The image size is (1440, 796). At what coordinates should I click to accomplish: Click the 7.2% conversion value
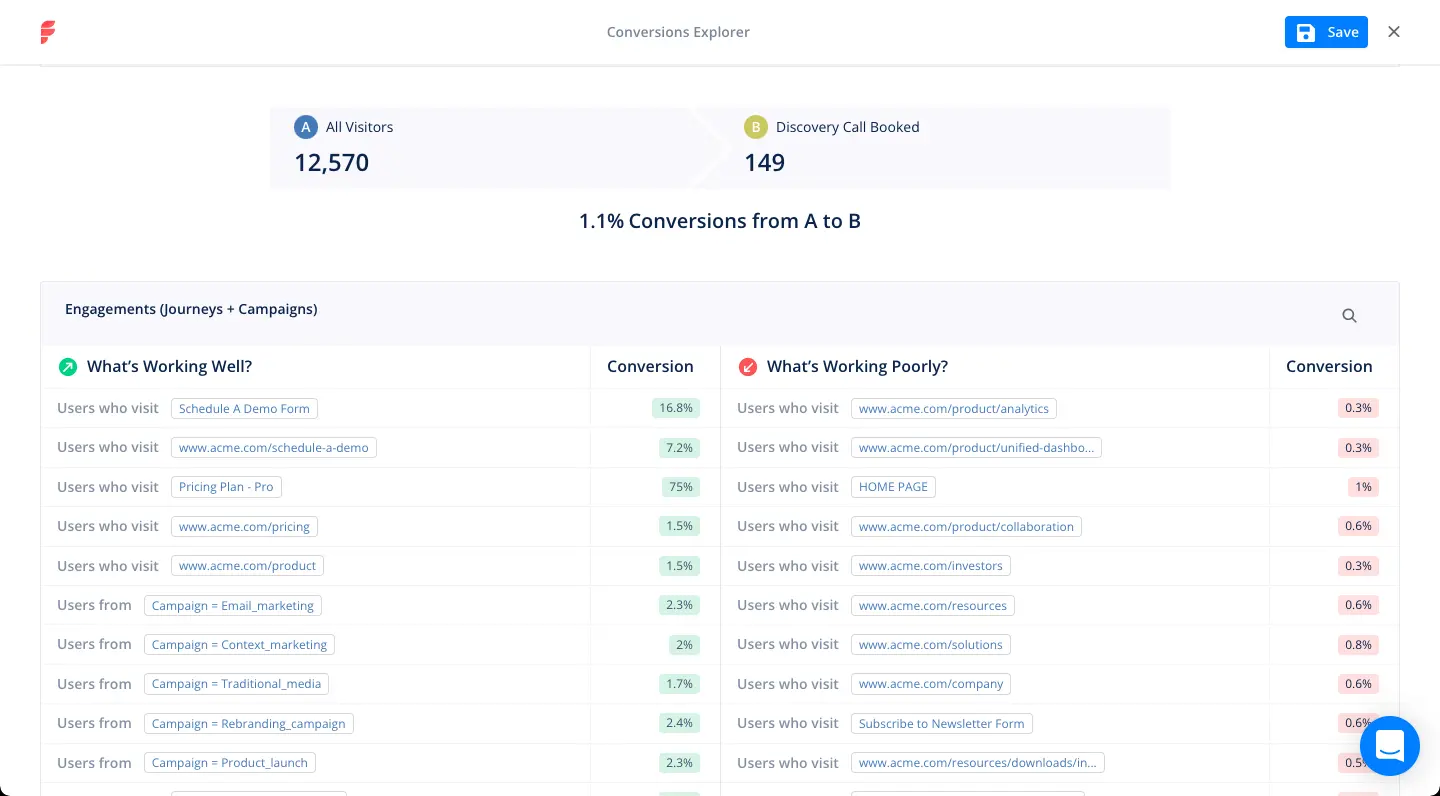(679, 448)
